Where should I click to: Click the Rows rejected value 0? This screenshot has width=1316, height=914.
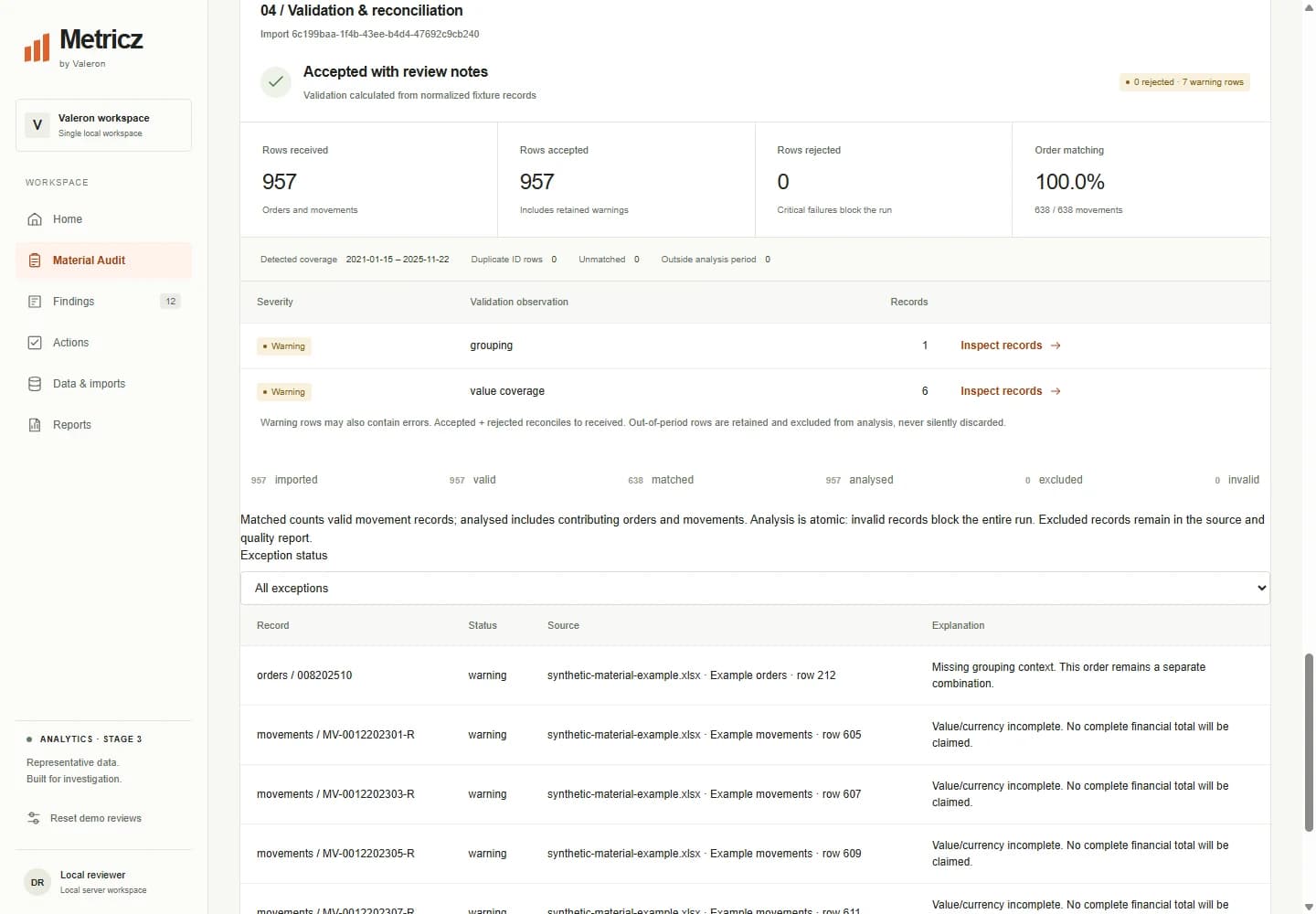(x=783, y=182)
